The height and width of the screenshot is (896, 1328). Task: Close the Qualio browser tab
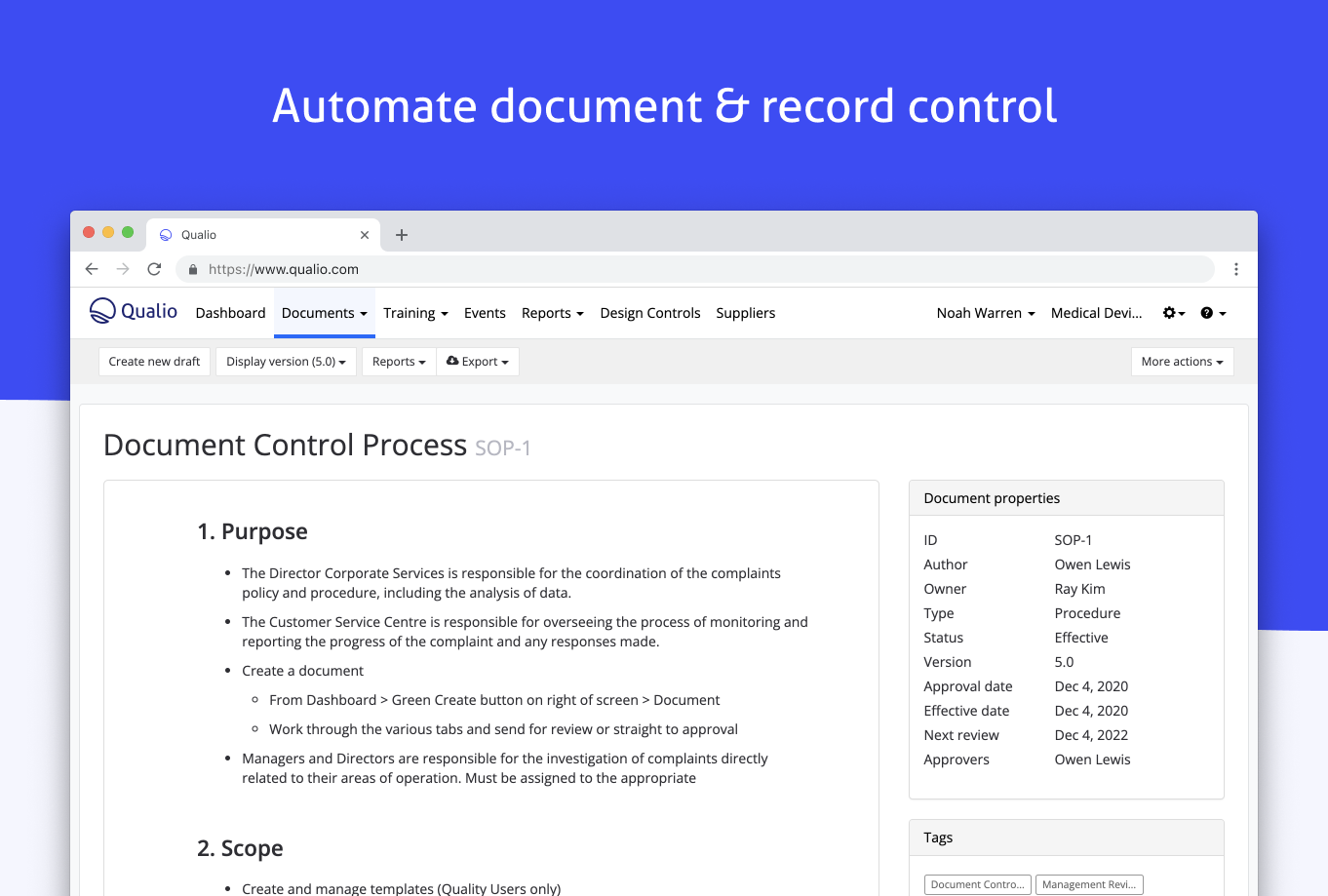pyautogui.click(x=365, y=235)
